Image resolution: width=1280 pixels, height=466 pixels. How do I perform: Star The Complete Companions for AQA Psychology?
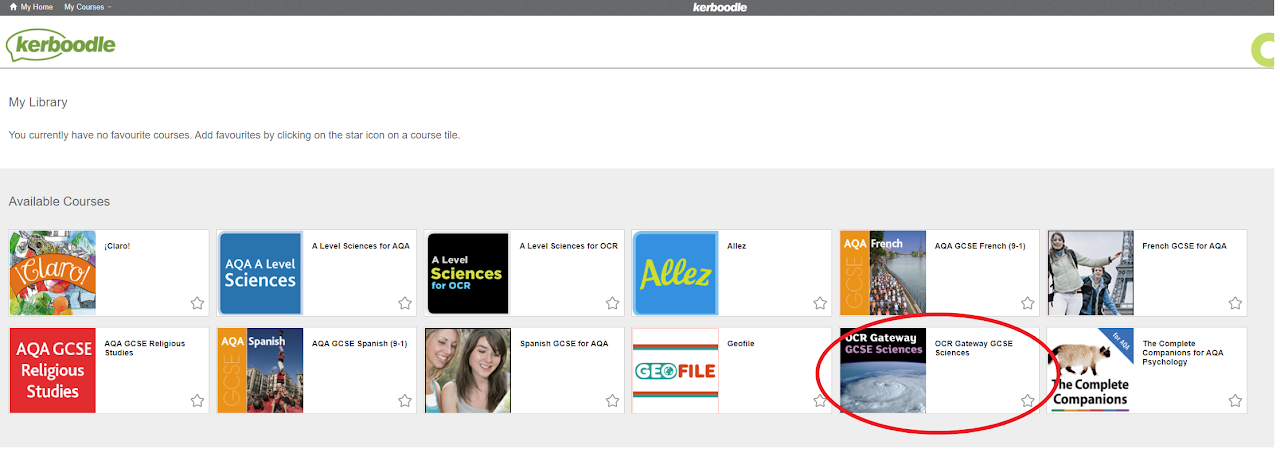pyautogui.click(x=1235, y=400)
